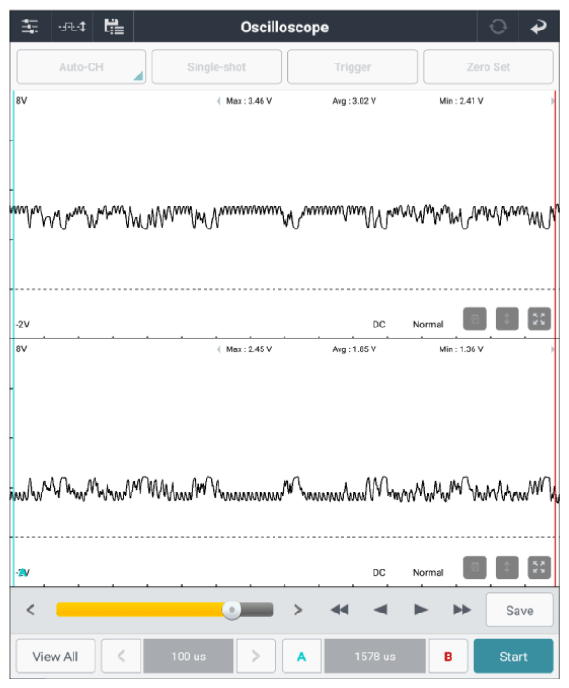Decrease the 100 us time base
This screenshot has height=688, width=569.
click(121, 656)
